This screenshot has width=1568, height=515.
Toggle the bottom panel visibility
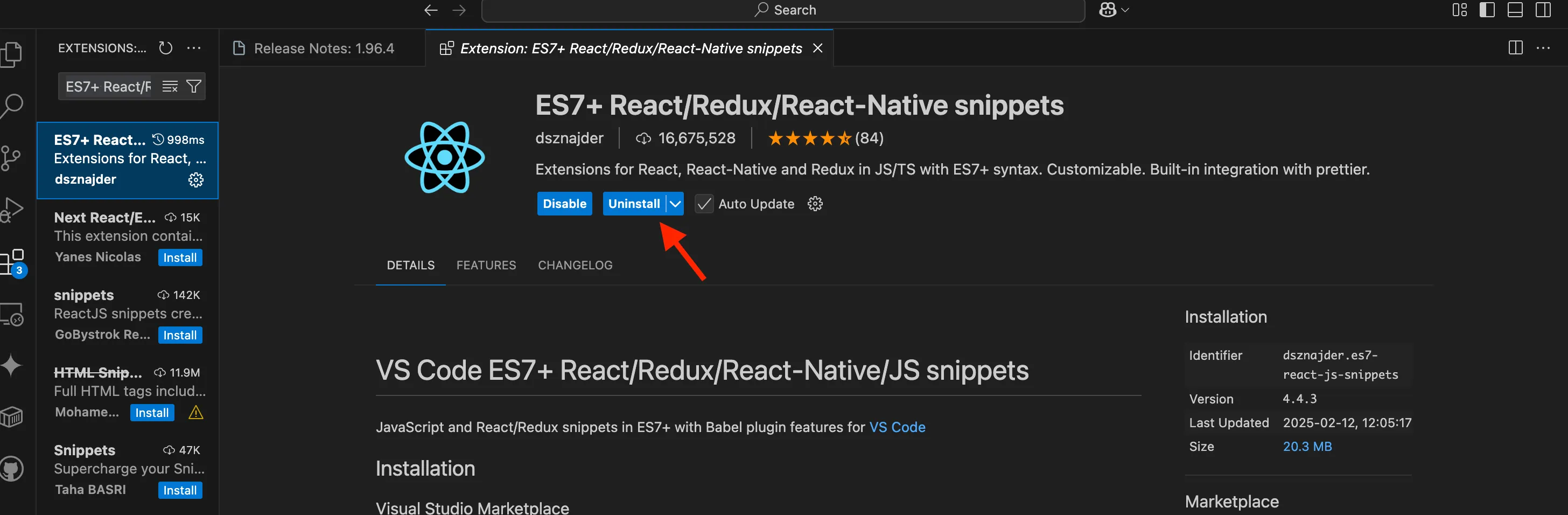click(x=1515, y=10)
